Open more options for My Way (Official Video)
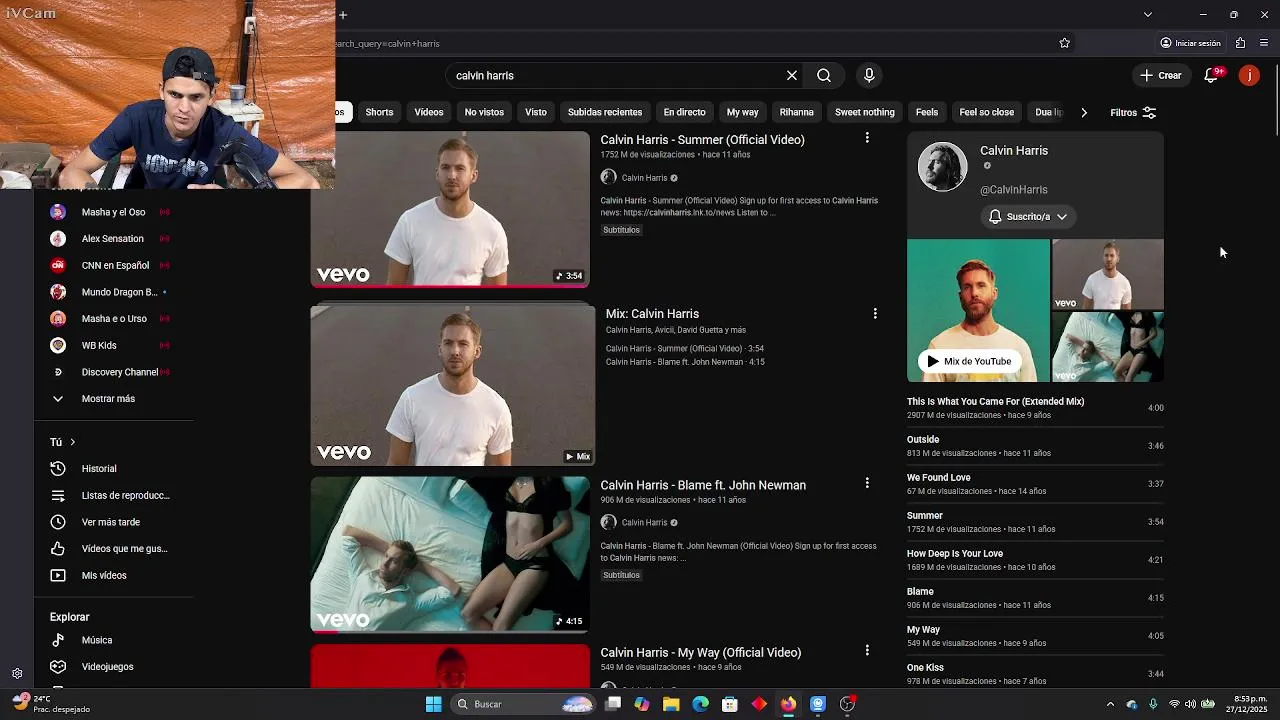 coord(867,650)
